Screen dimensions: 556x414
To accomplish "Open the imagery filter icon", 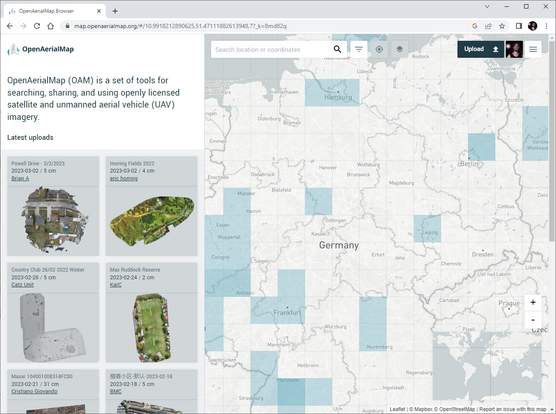I will [x=359, y=49].
